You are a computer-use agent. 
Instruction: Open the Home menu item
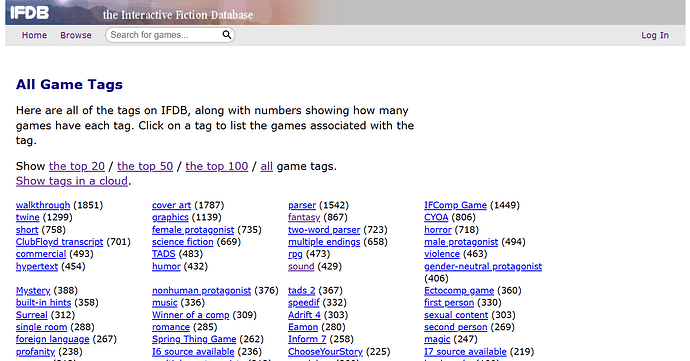click(x=34, y=35)
